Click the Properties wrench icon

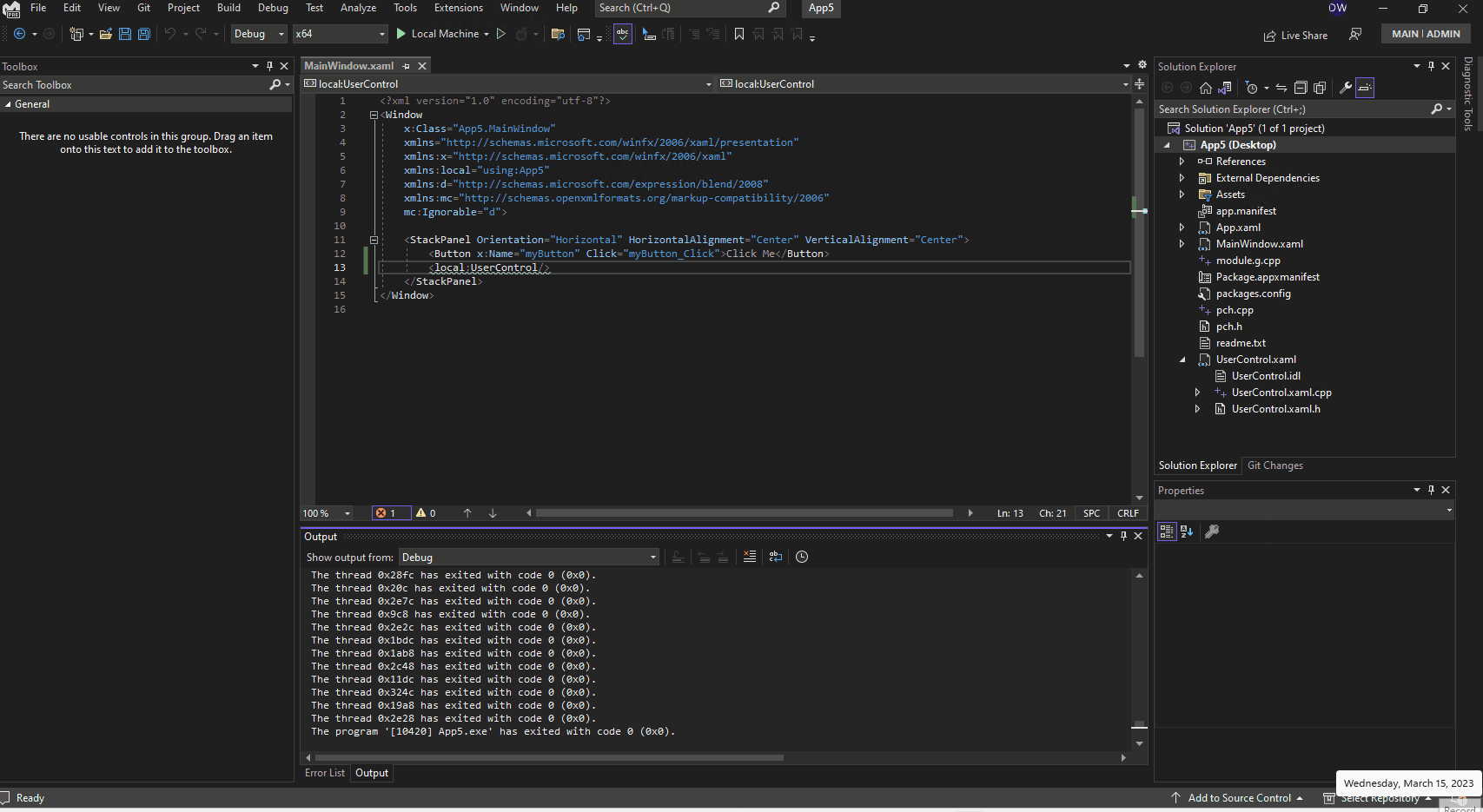(1345, 87)
